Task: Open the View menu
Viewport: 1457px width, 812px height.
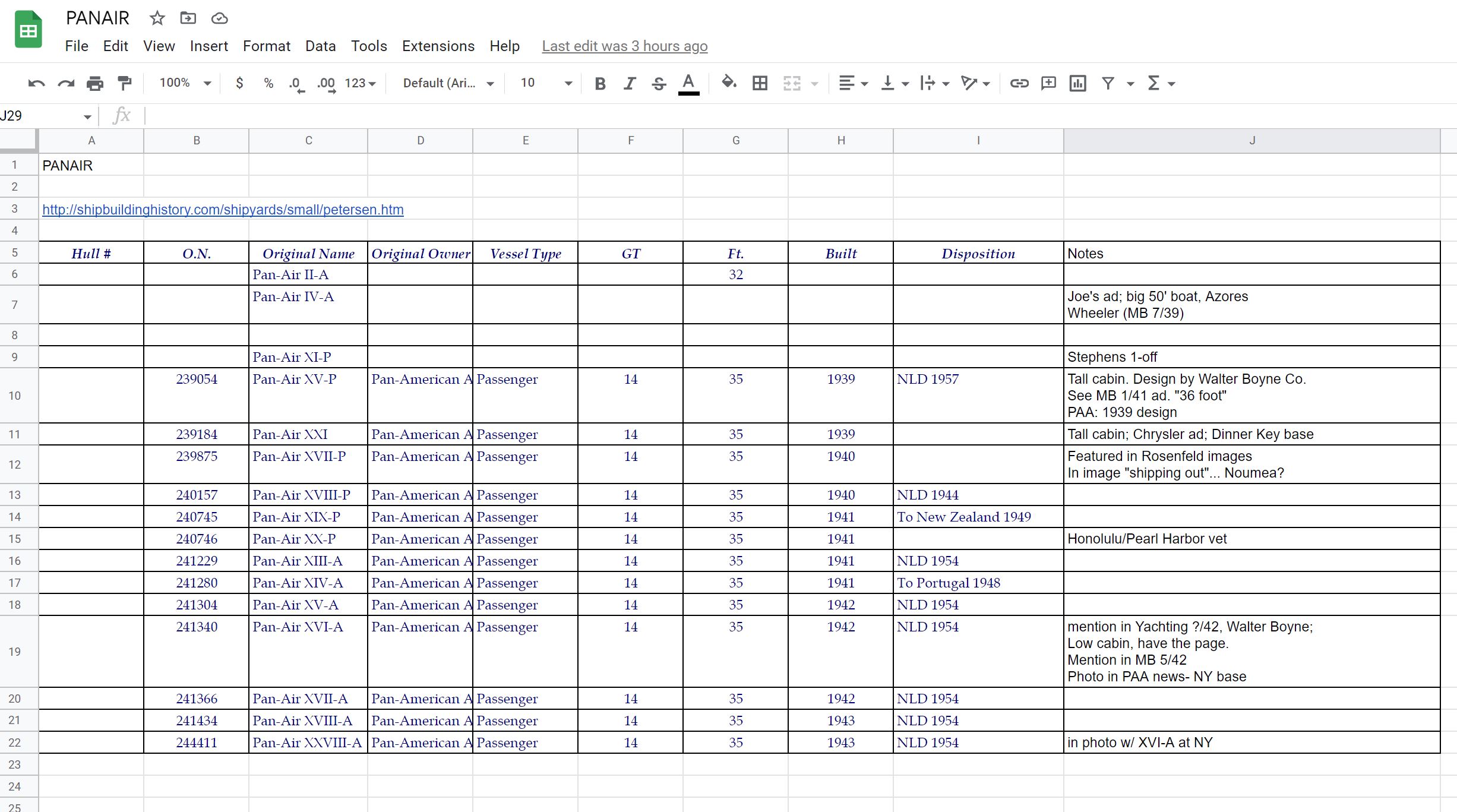Action: click(x=159, y=46)
